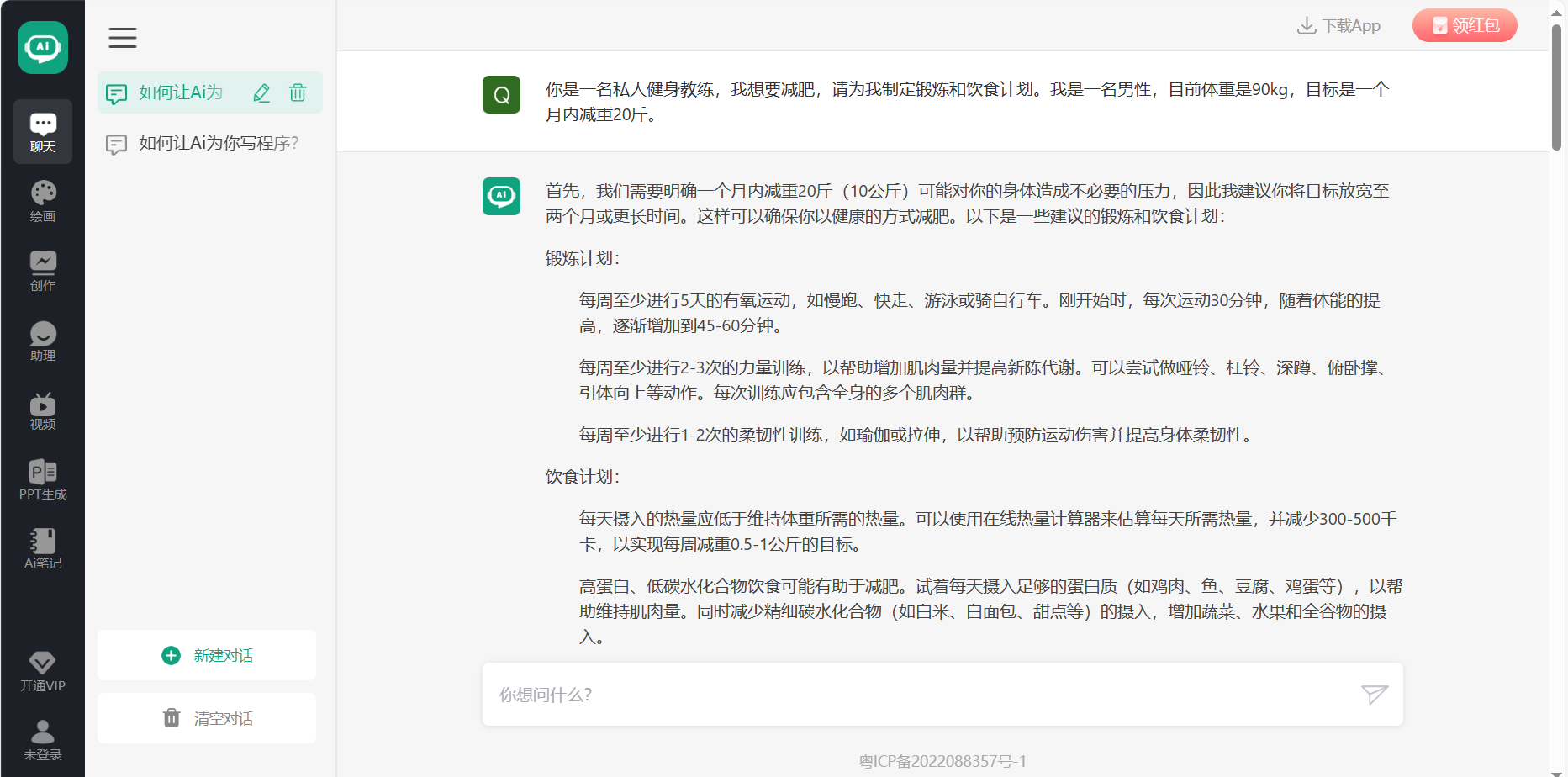Click the 你想问什么? message input field
This screenshot has width=1568, height=777.
(921, 695)
